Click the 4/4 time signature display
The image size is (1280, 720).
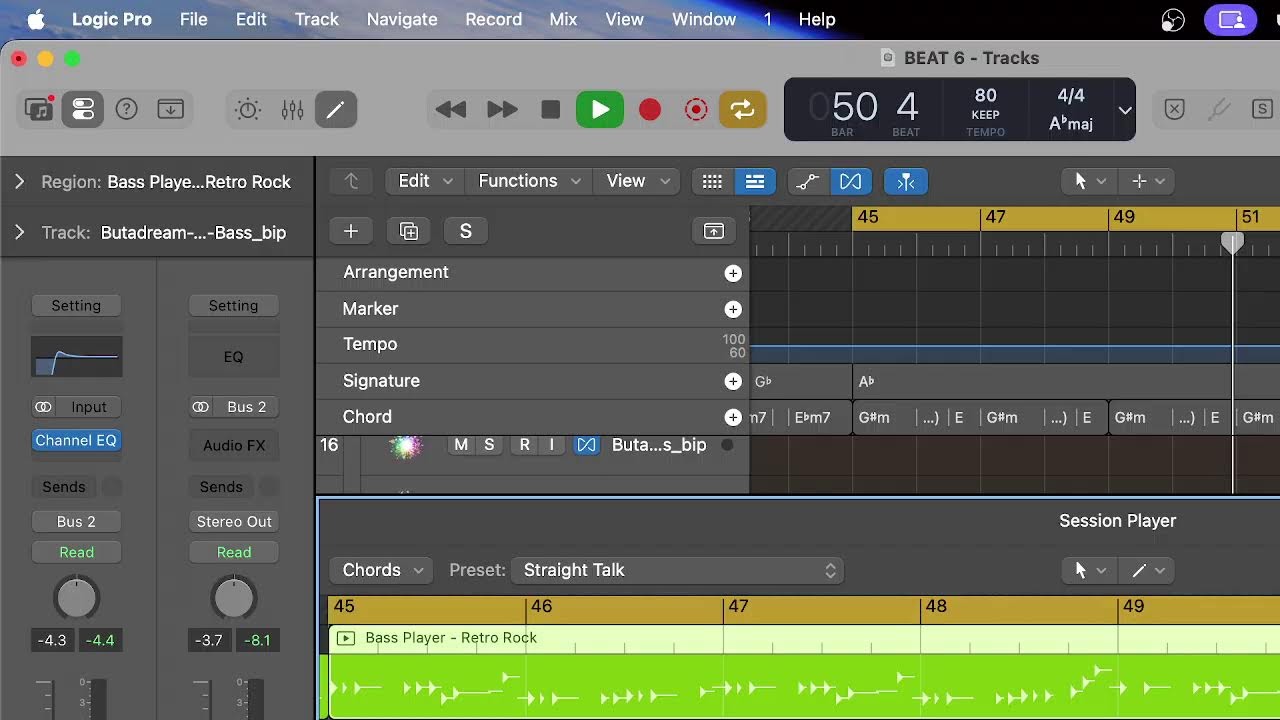1071,96
